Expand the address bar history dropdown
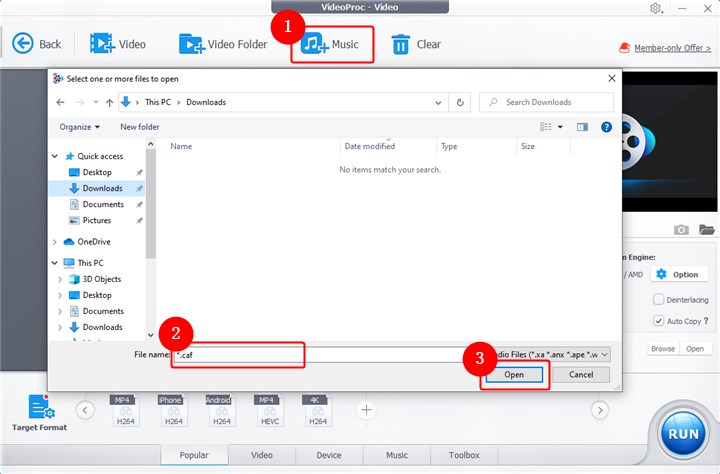This screenshot has height=474, width=720. [x=438, y=102]
